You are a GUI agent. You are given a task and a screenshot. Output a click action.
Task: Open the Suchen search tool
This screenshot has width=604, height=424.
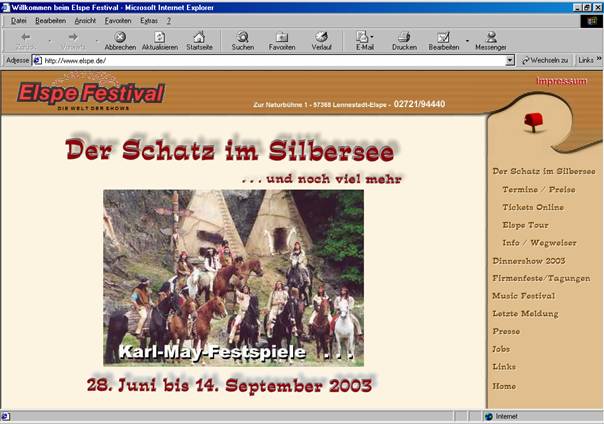coord(243,40)
